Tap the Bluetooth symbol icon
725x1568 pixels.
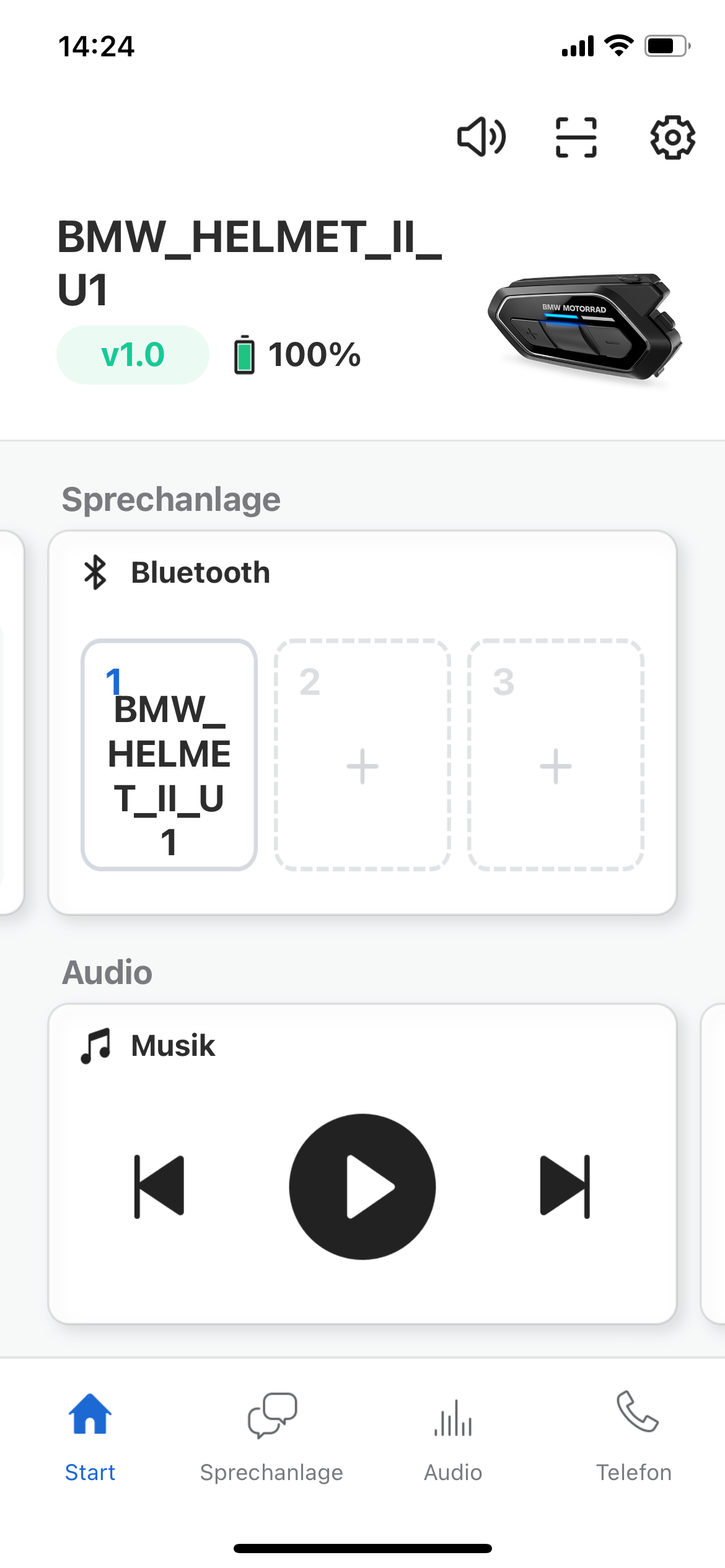[95, 572]
